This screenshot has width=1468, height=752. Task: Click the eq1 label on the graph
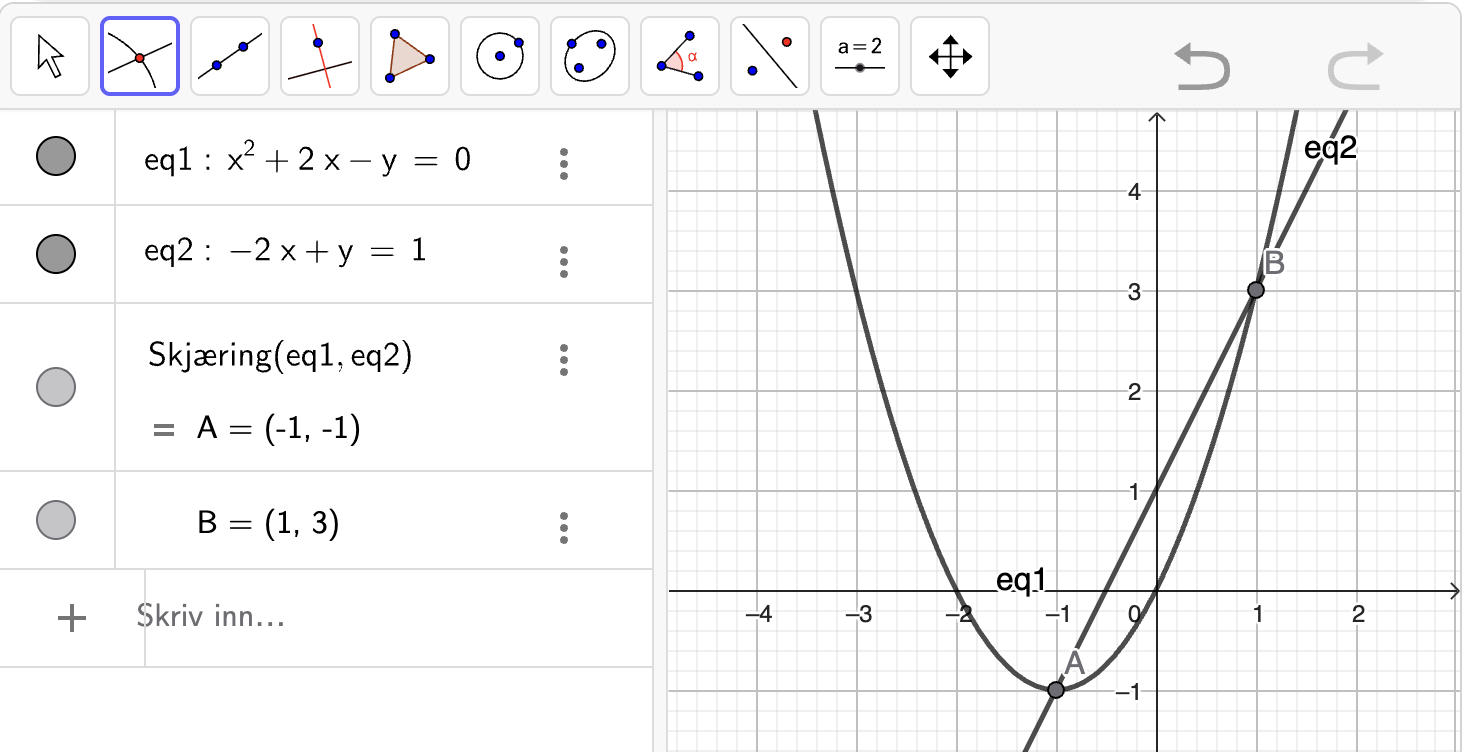[x=1021, y=580]
